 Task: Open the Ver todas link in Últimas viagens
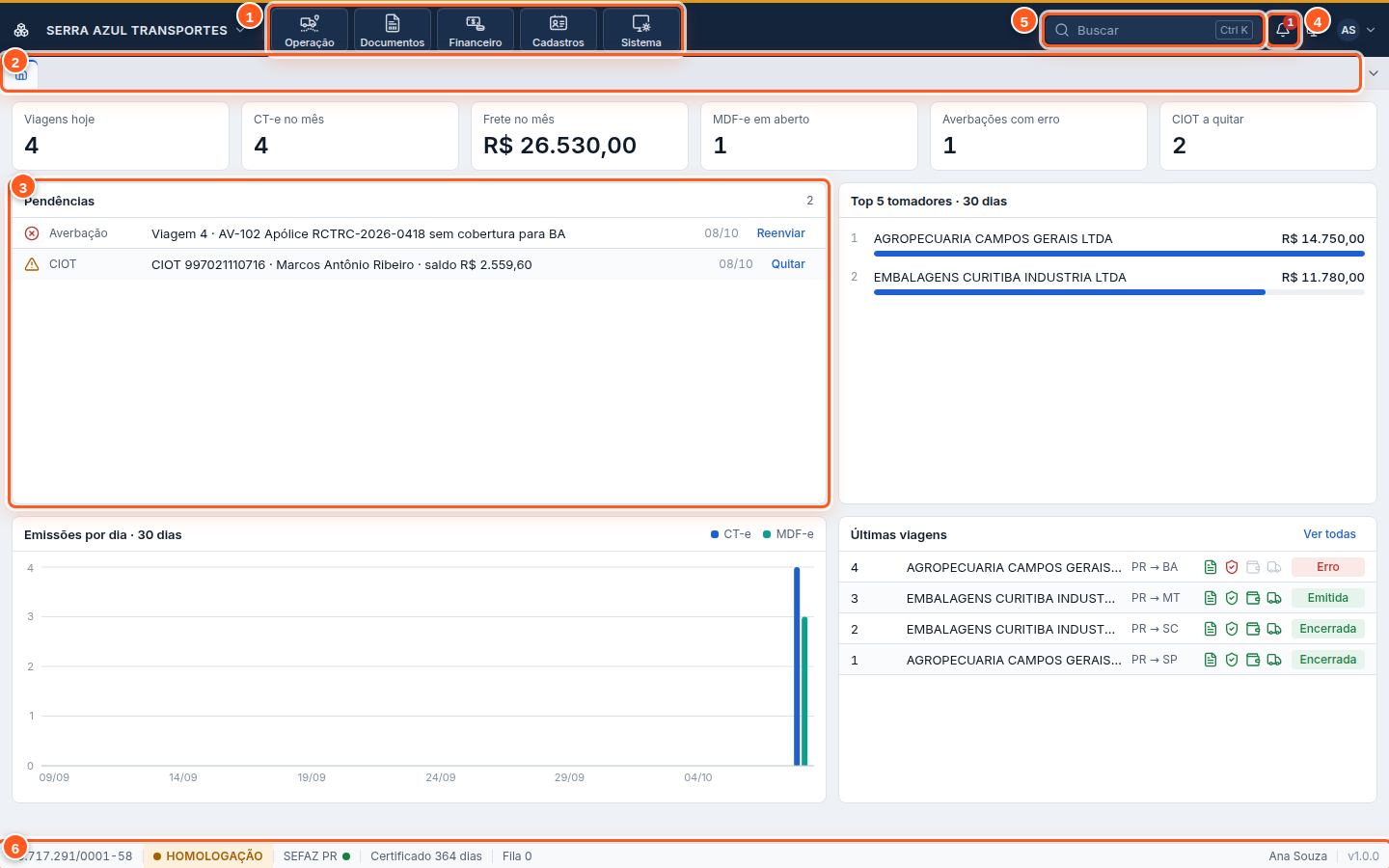[x=1329, y=534]
